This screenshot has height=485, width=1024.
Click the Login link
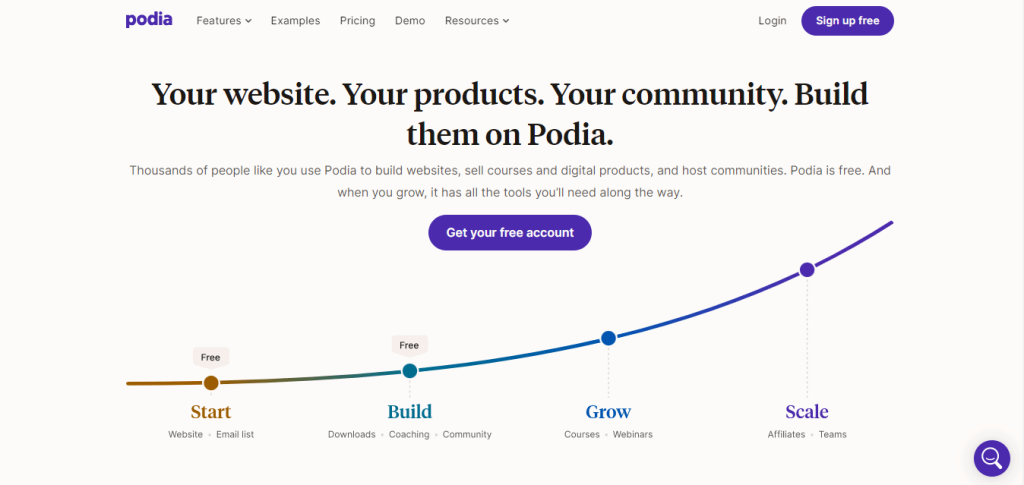tap(772, 21)
